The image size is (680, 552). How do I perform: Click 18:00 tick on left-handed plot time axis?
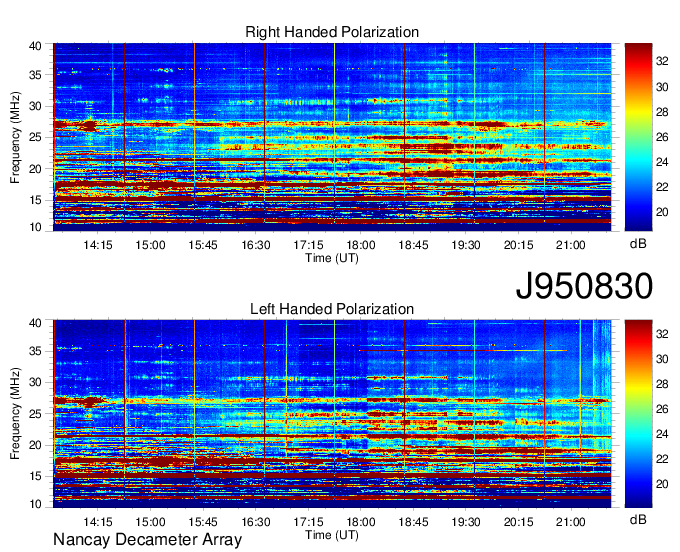pyautogui.click(x=360, y=522)
